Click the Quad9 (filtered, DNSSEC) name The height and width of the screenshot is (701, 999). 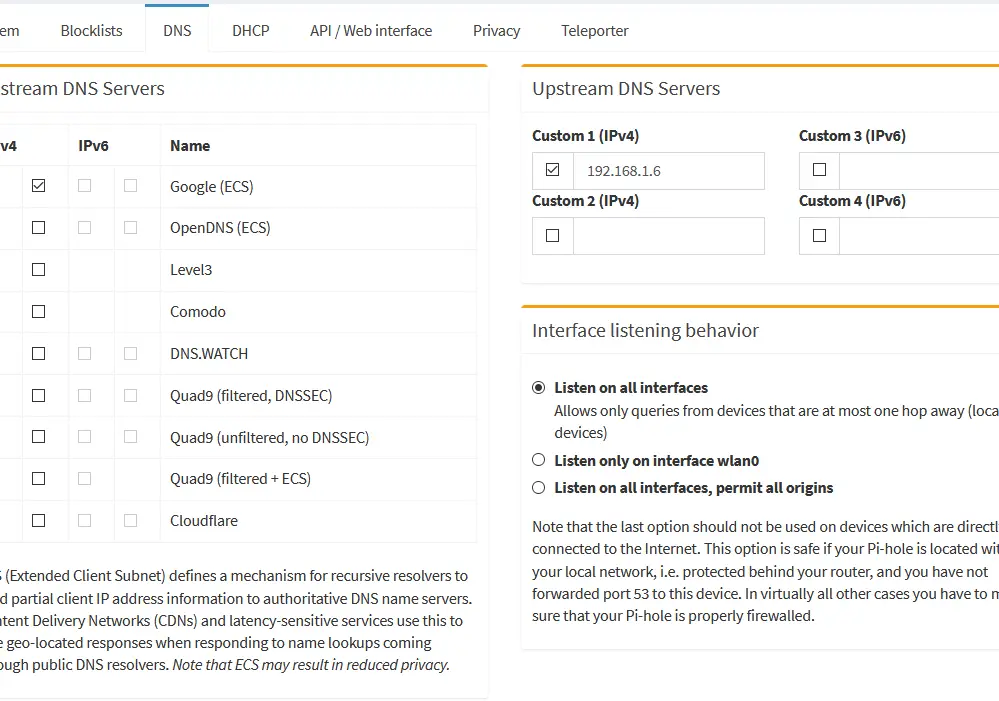tap(251, 396)
